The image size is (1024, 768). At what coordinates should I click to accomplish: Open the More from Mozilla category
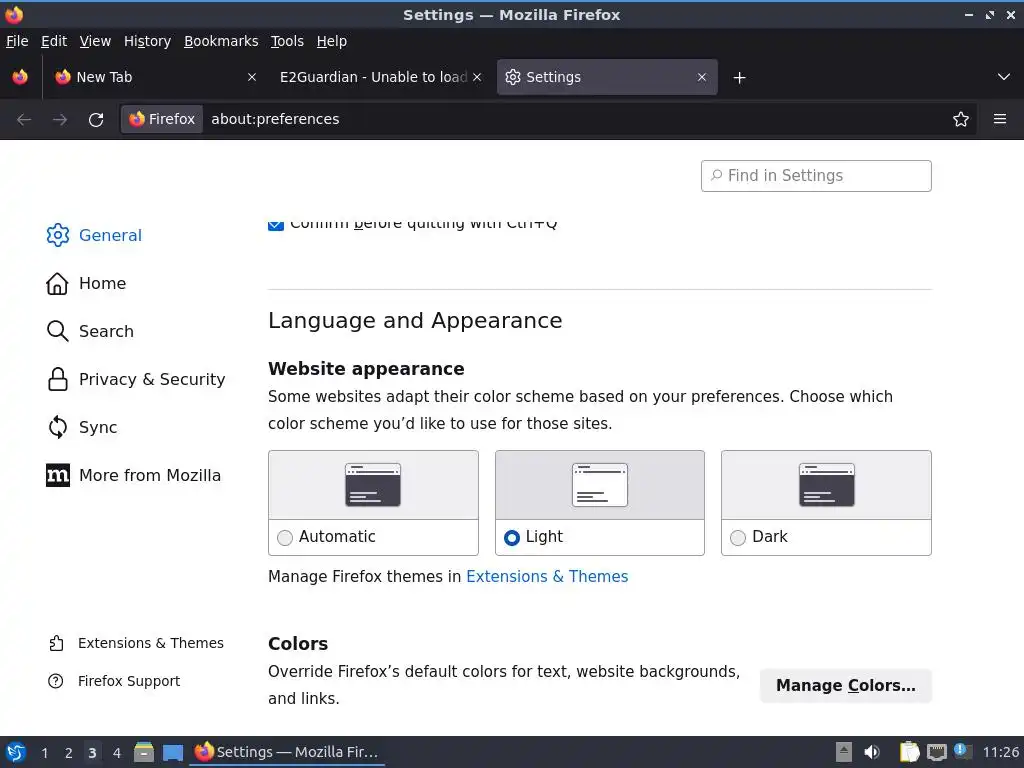[150, 475]
